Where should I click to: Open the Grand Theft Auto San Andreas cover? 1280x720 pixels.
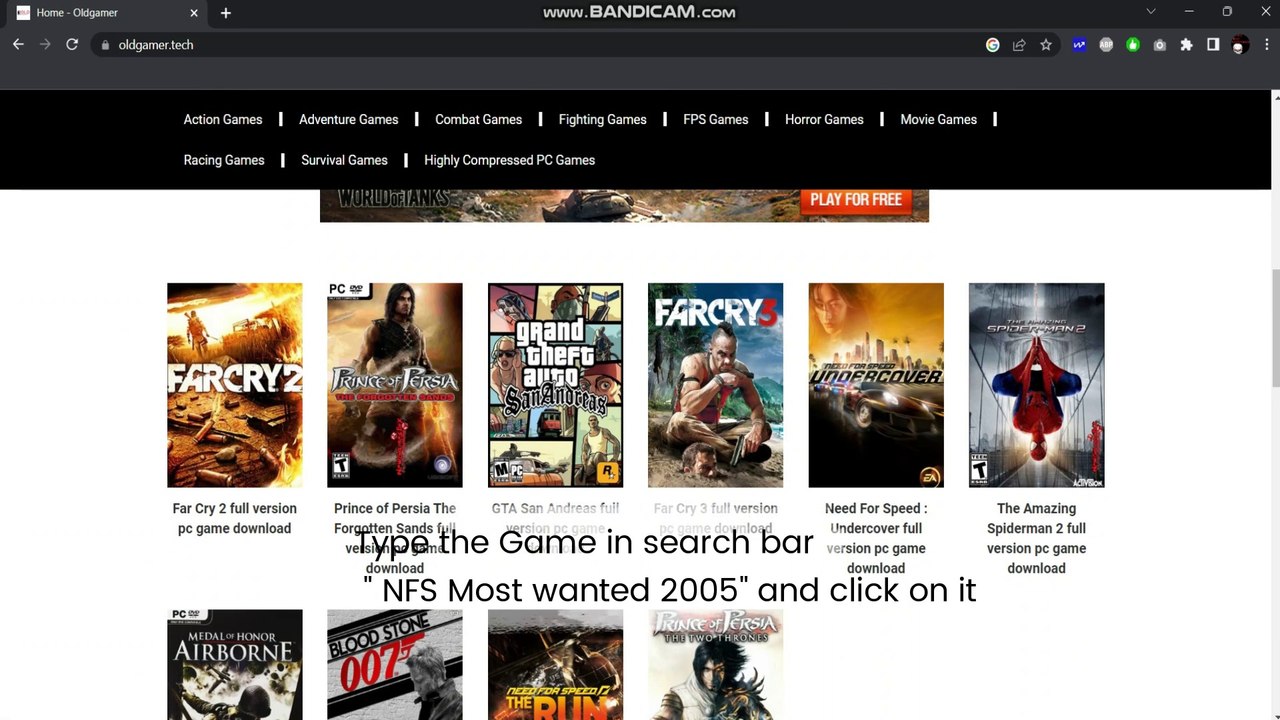[555, 385]
